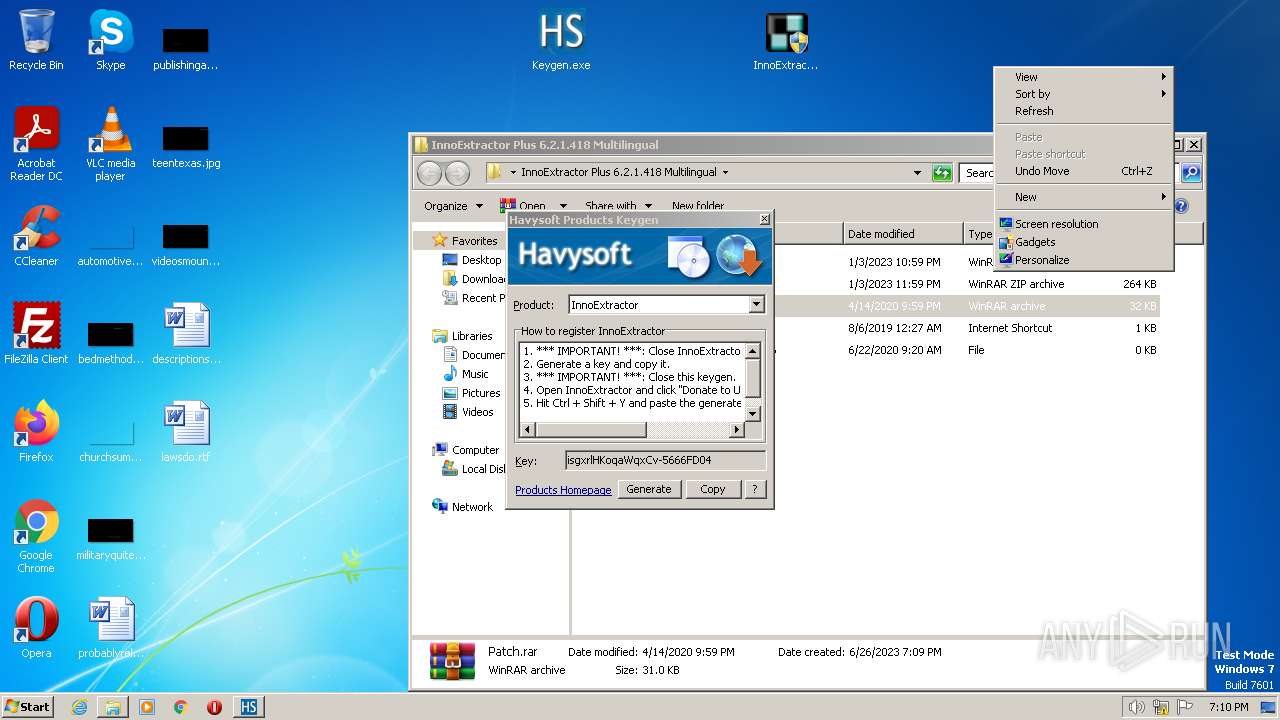Click the Explorer help icon
1280x720 pixels.
click(x=1181, y=206)
